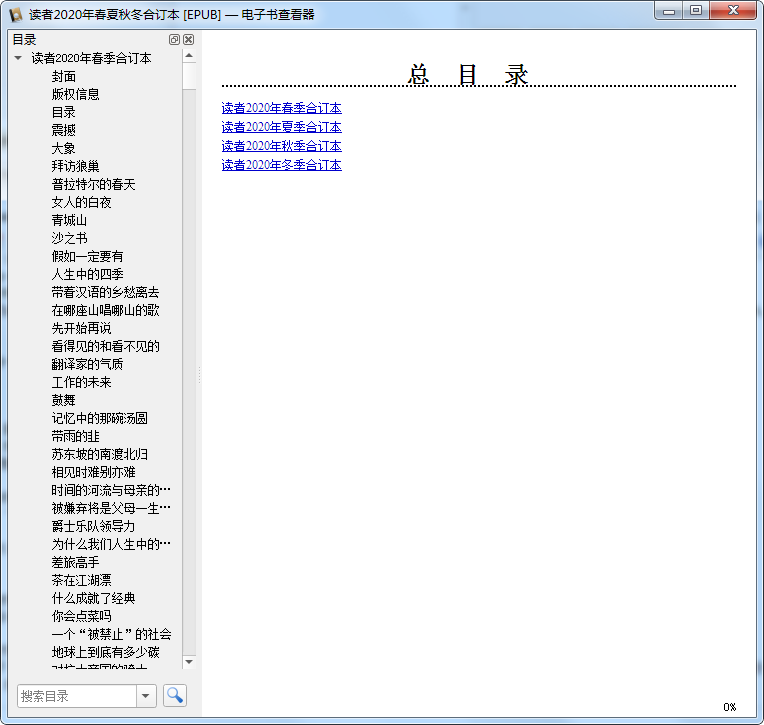Click scroll down arrow in contents panel

[189, 662]
